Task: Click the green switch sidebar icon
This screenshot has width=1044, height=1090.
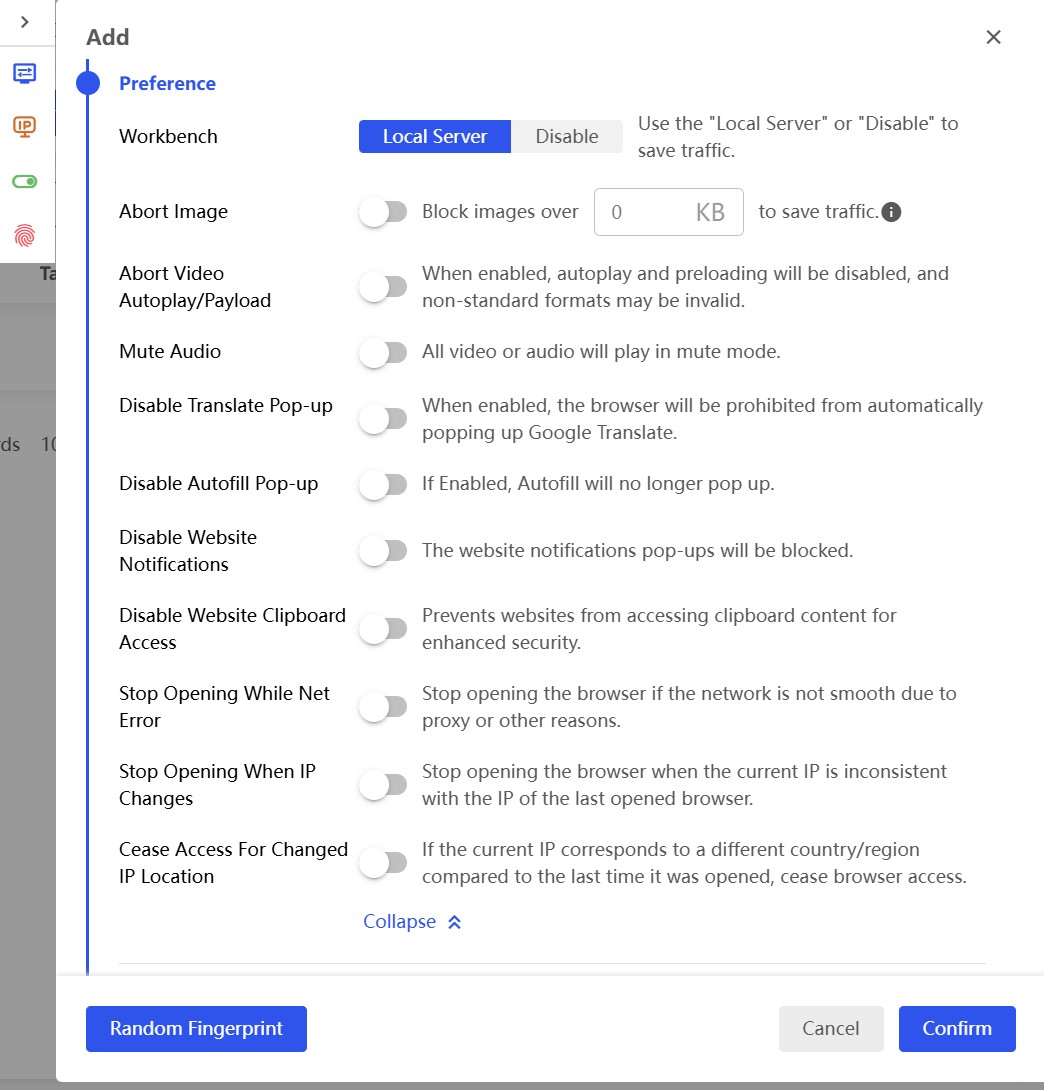Action: 25,181
